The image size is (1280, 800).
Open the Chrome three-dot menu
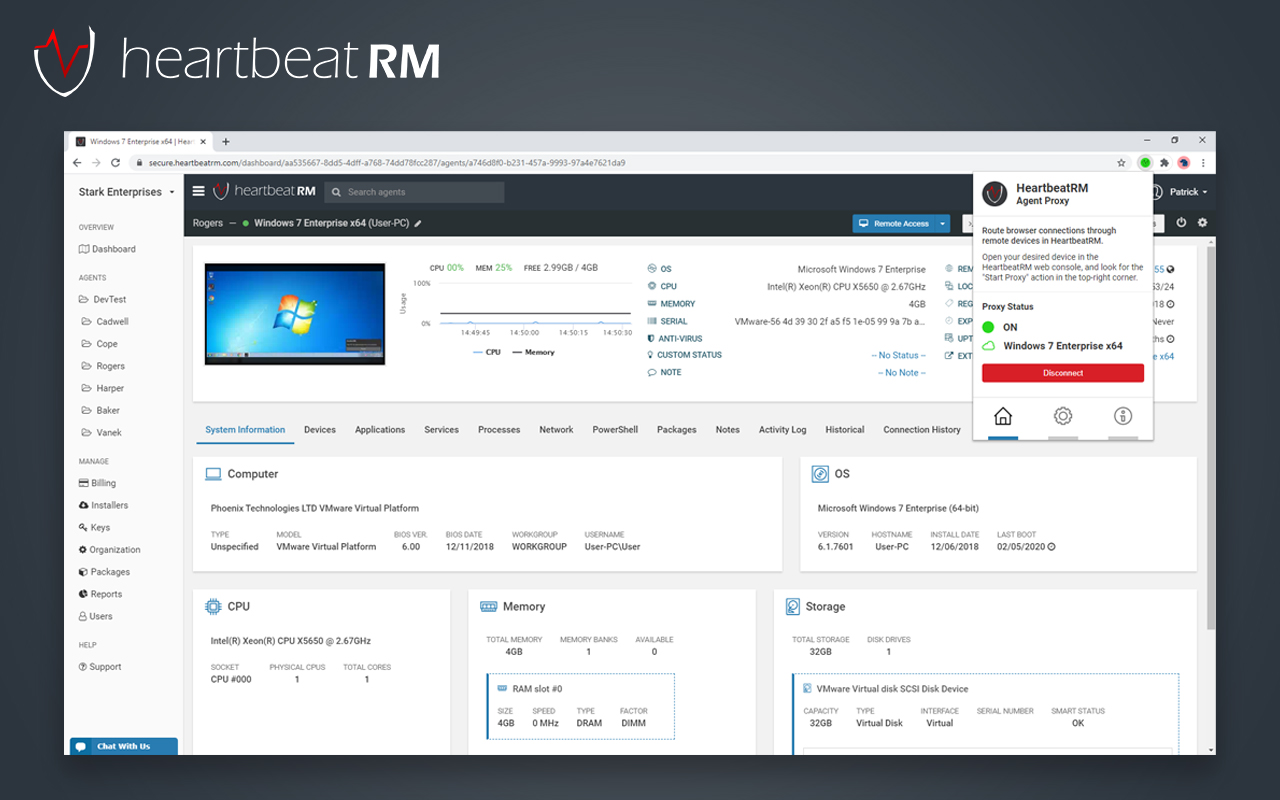(1203, 162)
